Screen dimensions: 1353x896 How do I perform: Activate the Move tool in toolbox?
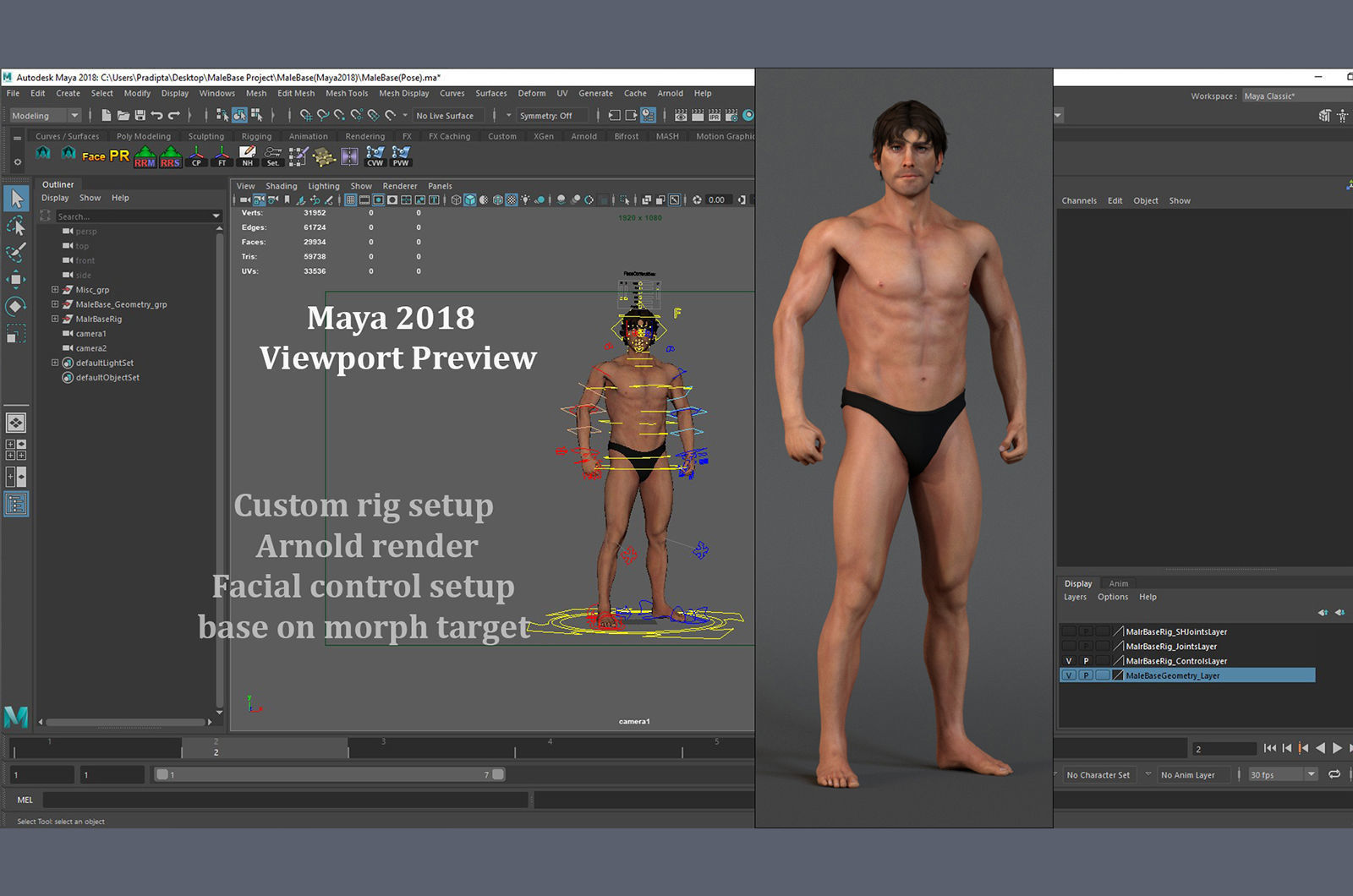pos(16,280)
